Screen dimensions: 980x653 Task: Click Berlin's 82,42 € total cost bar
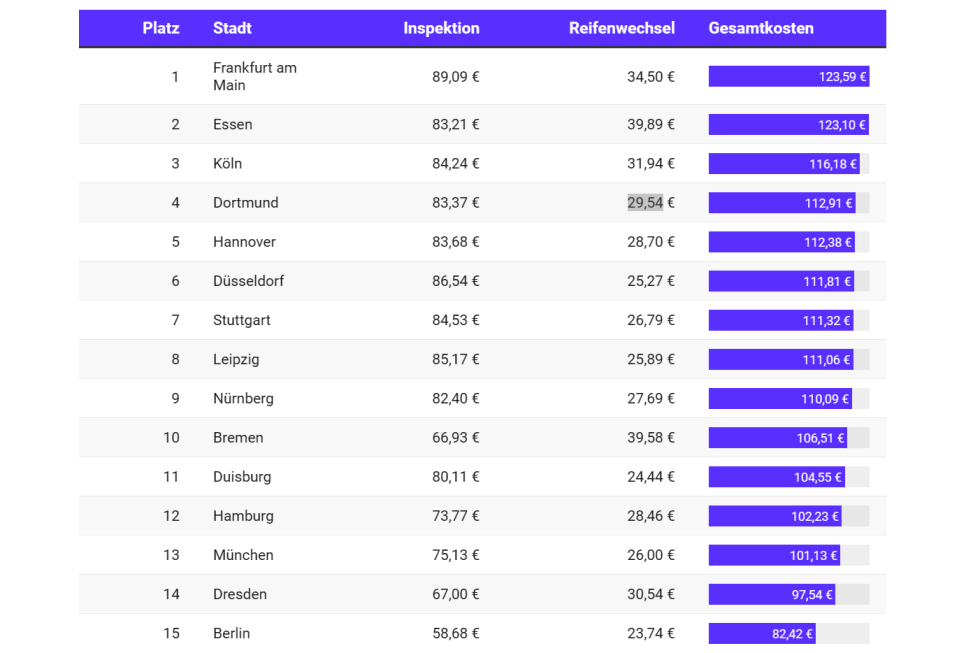pos(762,634)
